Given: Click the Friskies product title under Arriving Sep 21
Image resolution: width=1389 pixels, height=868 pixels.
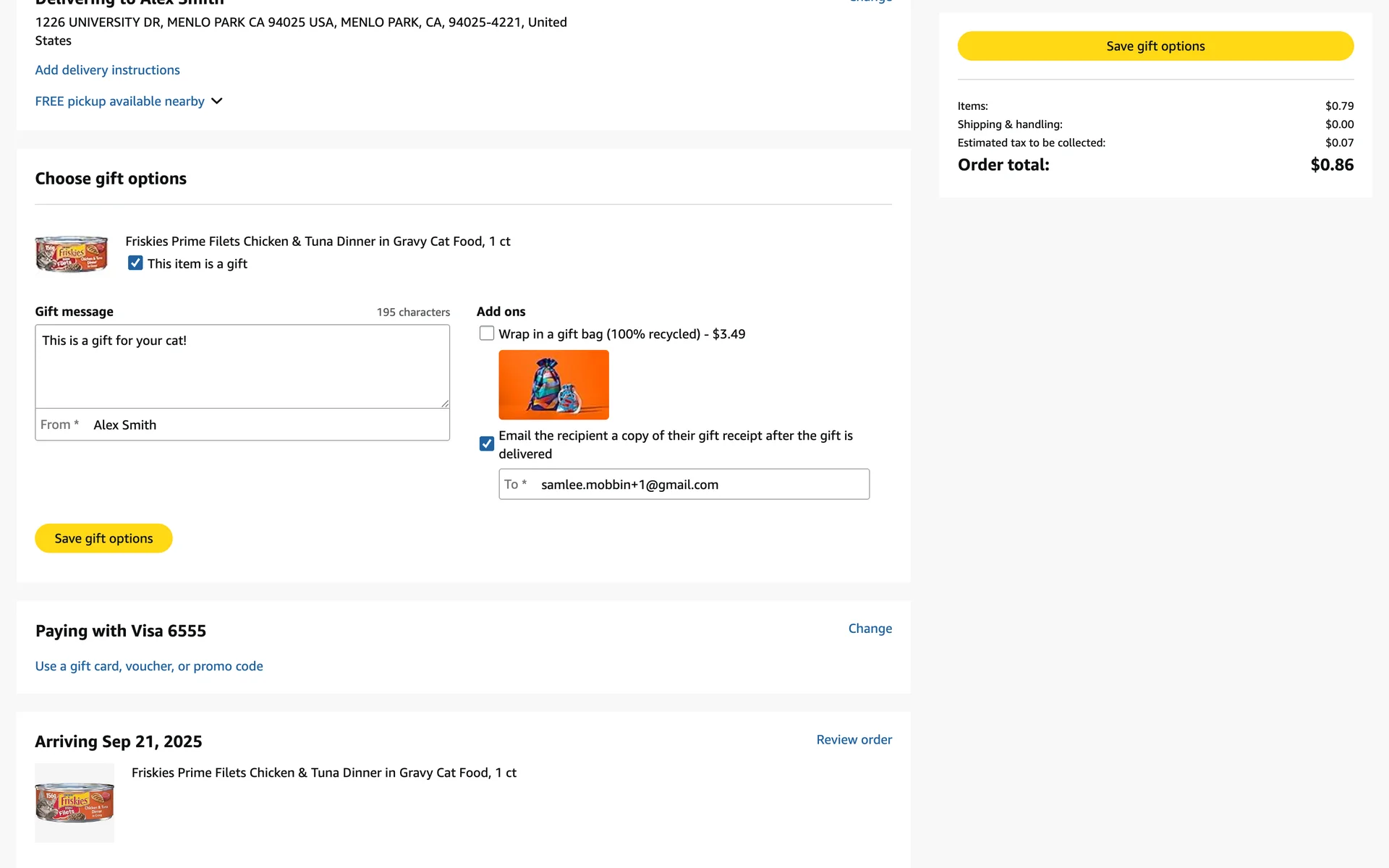Looking at the screenshot, I should point(323,773).
